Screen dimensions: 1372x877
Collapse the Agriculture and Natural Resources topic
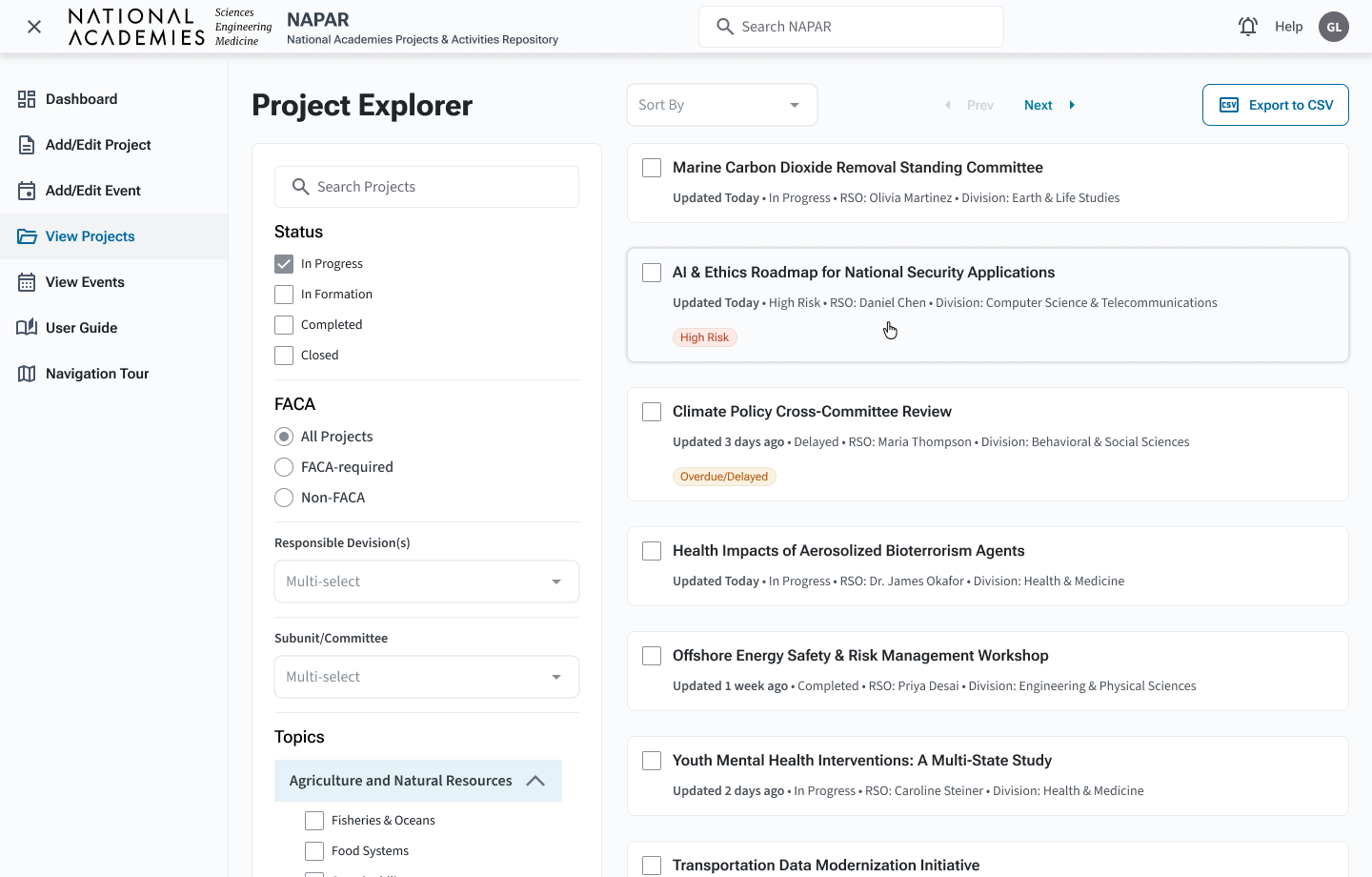click(x=535, y=780)
